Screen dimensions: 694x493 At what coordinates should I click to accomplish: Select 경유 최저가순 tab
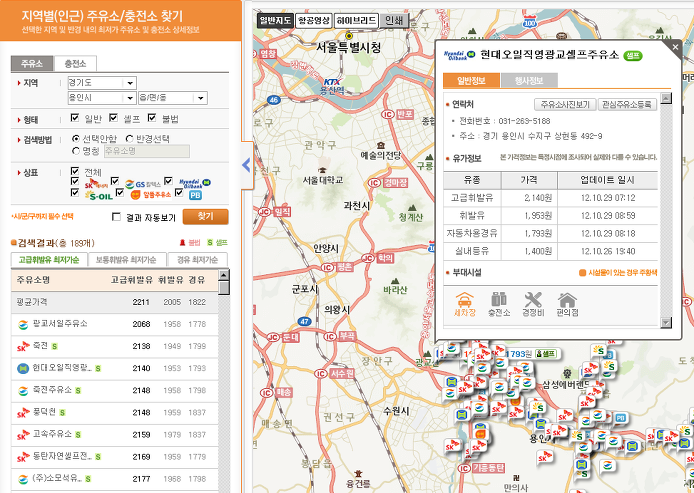197,260
